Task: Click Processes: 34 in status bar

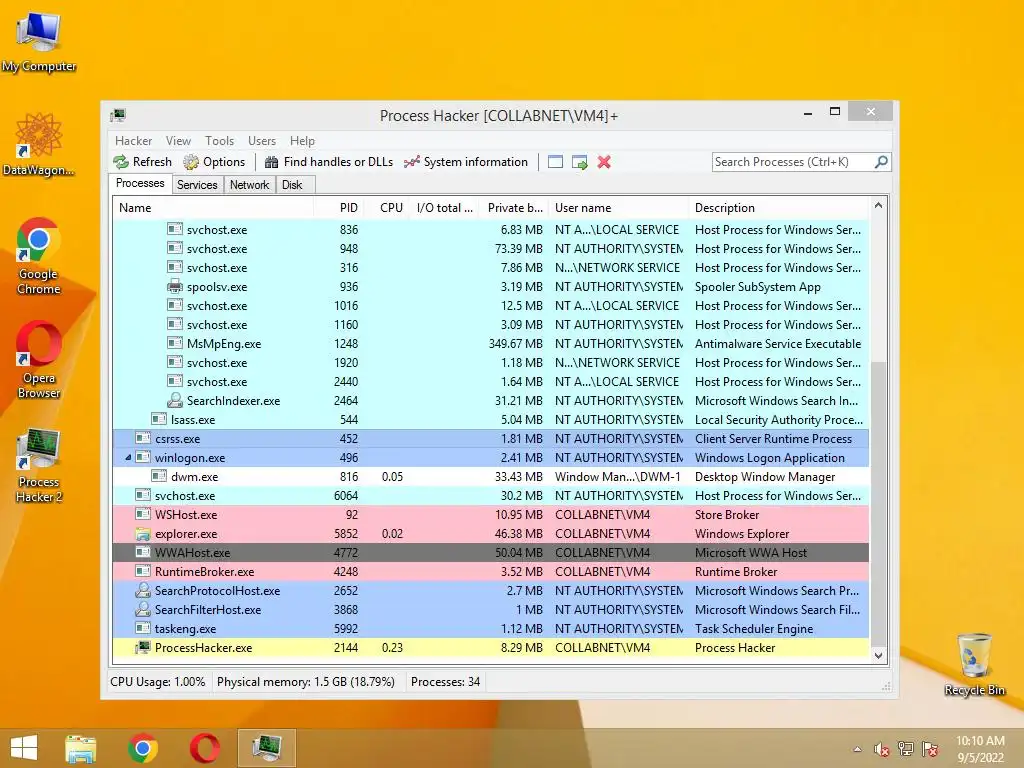Action: pos(445,682)
